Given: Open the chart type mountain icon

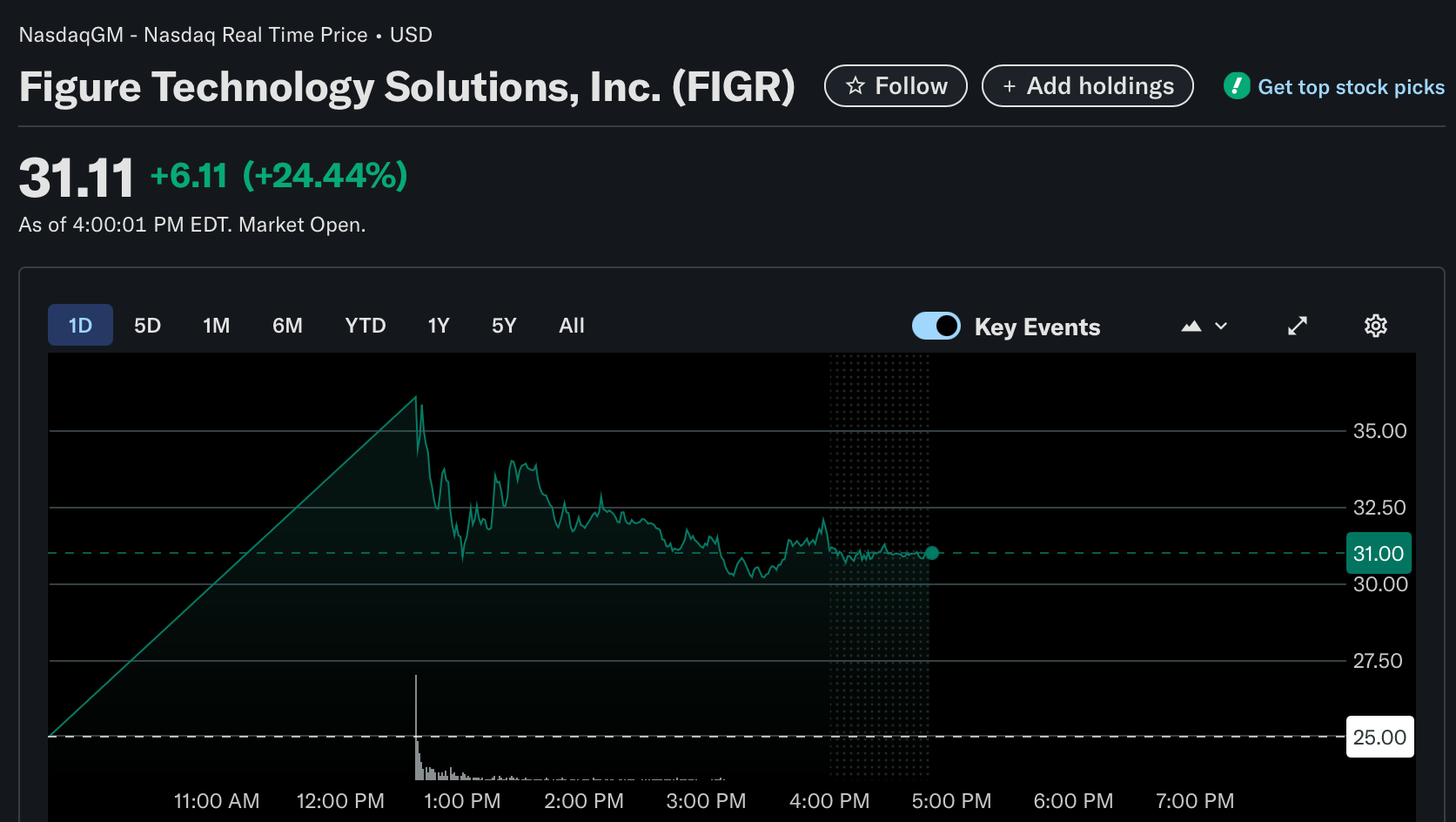Looking at the screenshot, I should (1191, 327).
